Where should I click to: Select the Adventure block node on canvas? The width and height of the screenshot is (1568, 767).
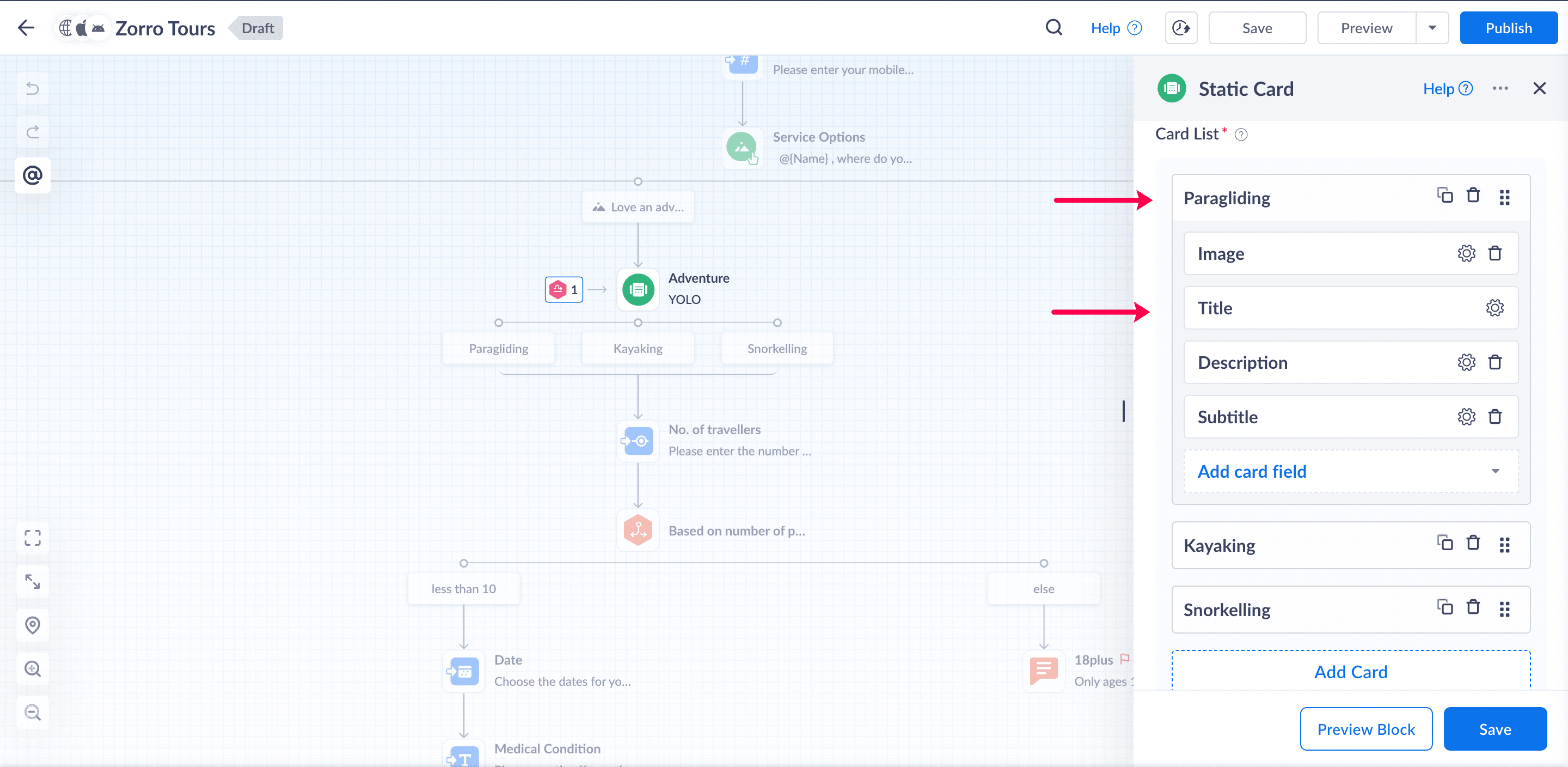click(638, 290)
